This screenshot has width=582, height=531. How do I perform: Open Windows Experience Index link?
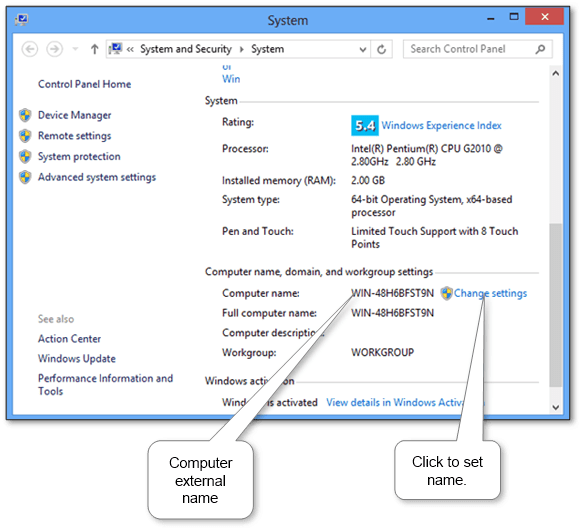[441, 126]
